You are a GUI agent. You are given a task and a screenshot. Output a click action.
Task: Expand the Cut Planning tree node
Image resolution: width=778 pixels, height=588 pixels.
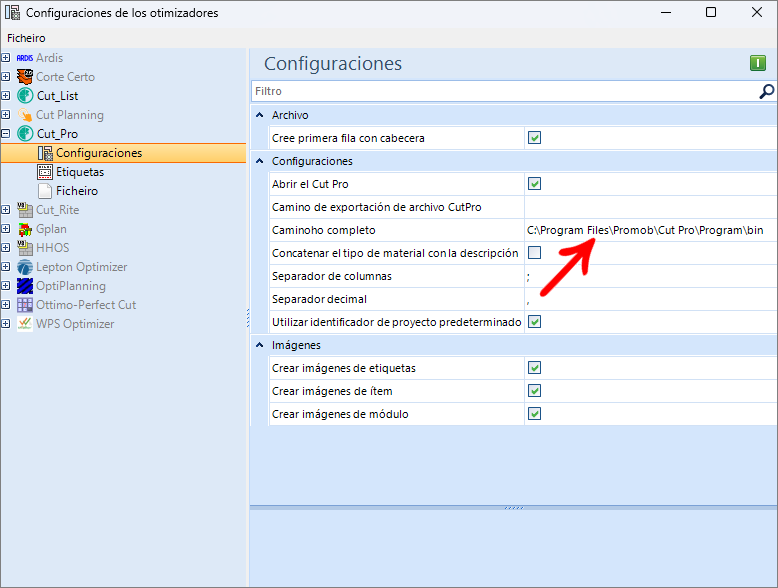5,115
